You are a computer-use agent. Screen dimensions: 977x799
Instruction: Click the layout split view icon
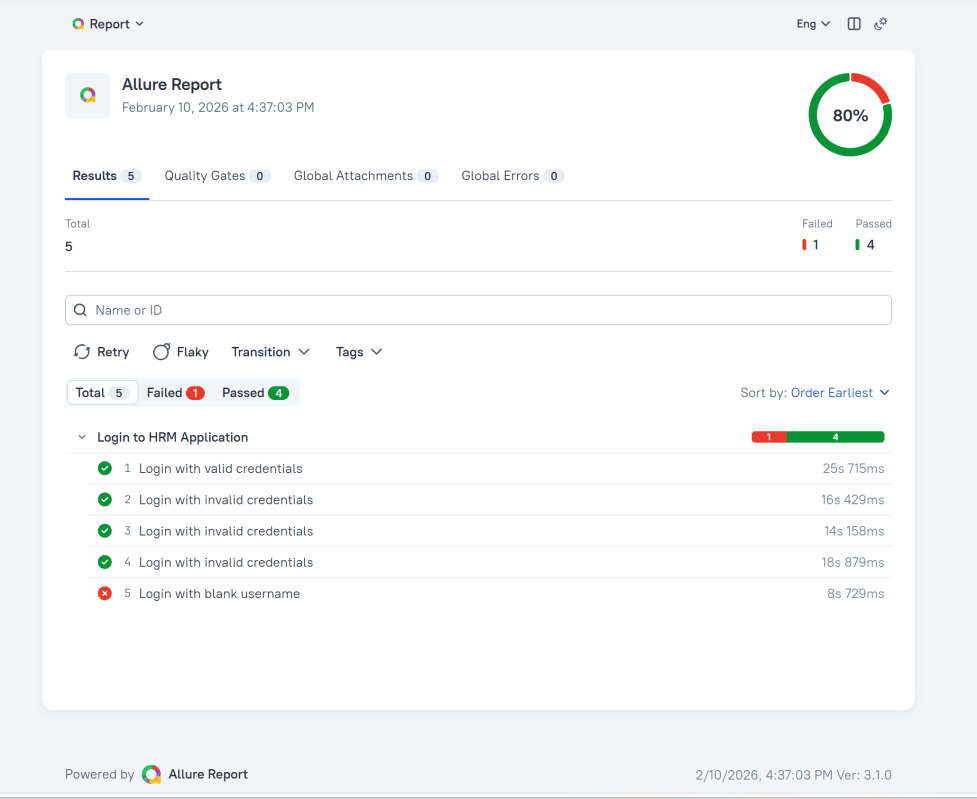(854, 24)
